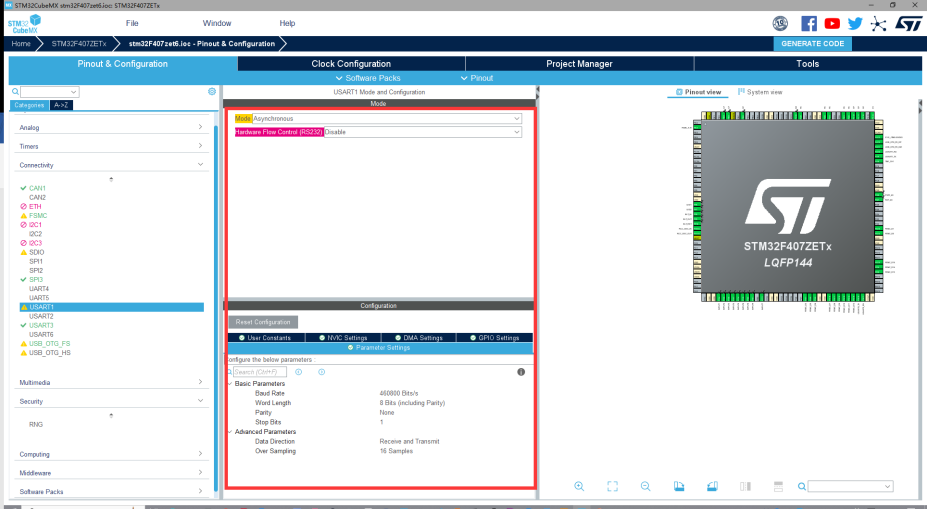Screen dimensions: 927x509
Task: Open the Window menu
Action: tap(217, 24)
